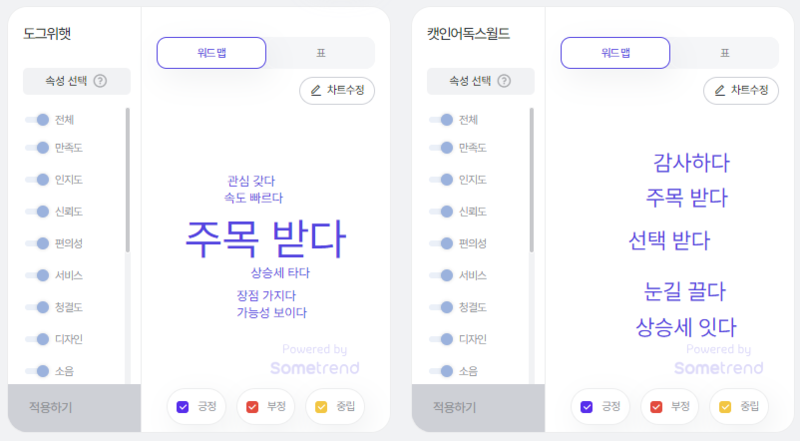Switch to 표 tab in 도그위햇 panel

pyautogui.click(x=321, y=53)
